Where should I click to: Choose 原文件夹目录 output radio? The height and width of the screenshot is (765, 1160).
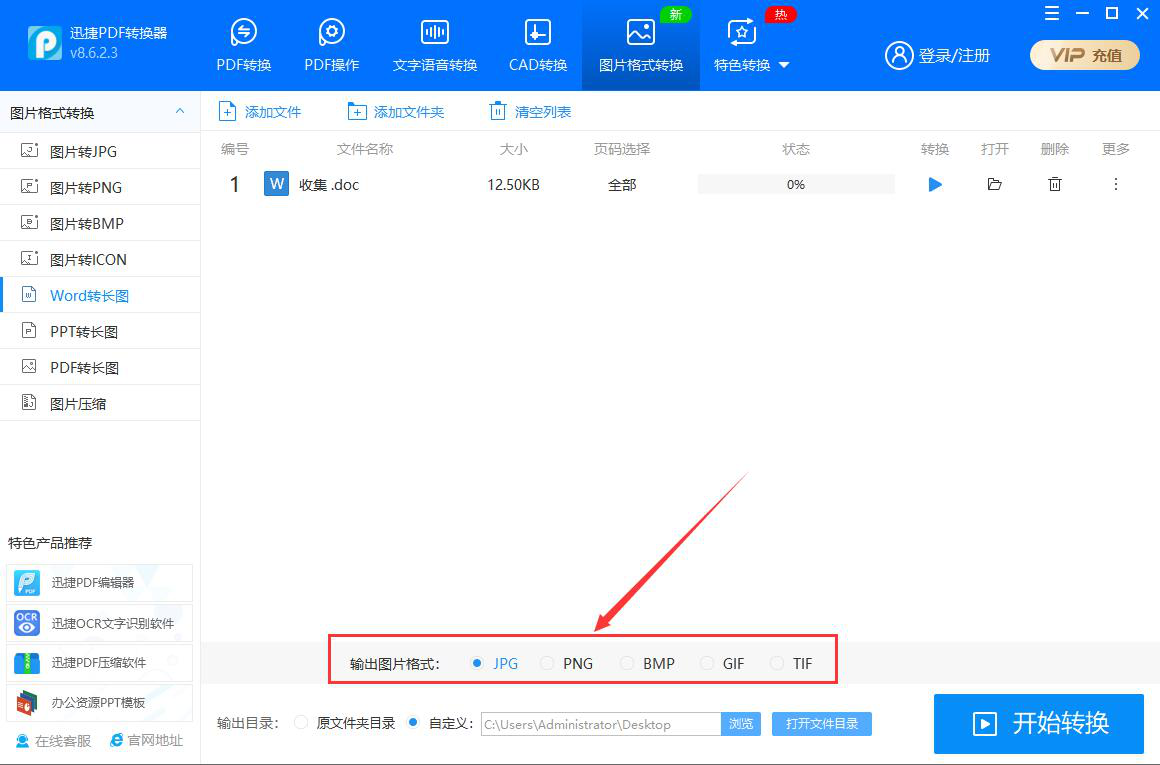(300, 723)
